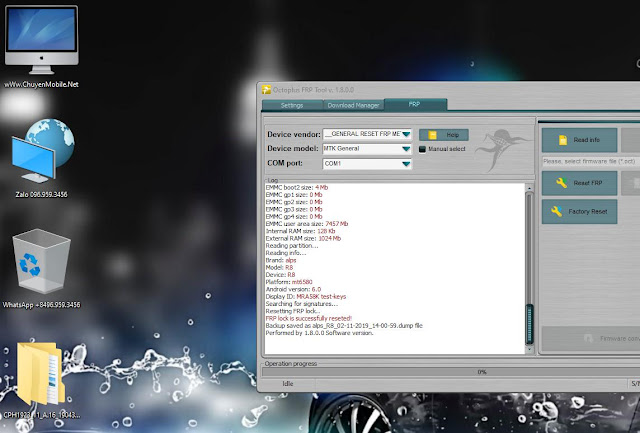Click the Read info button
Viewport: 640px width, 433px height.
579,140
